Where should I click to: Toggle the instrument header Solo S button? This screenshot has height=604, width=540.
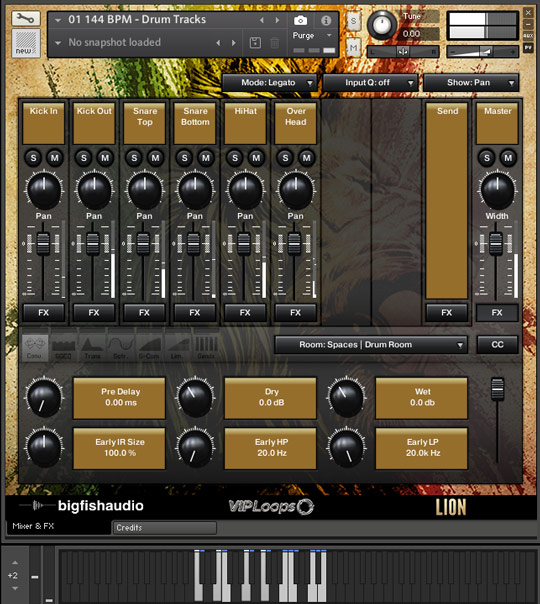(353, 22)
